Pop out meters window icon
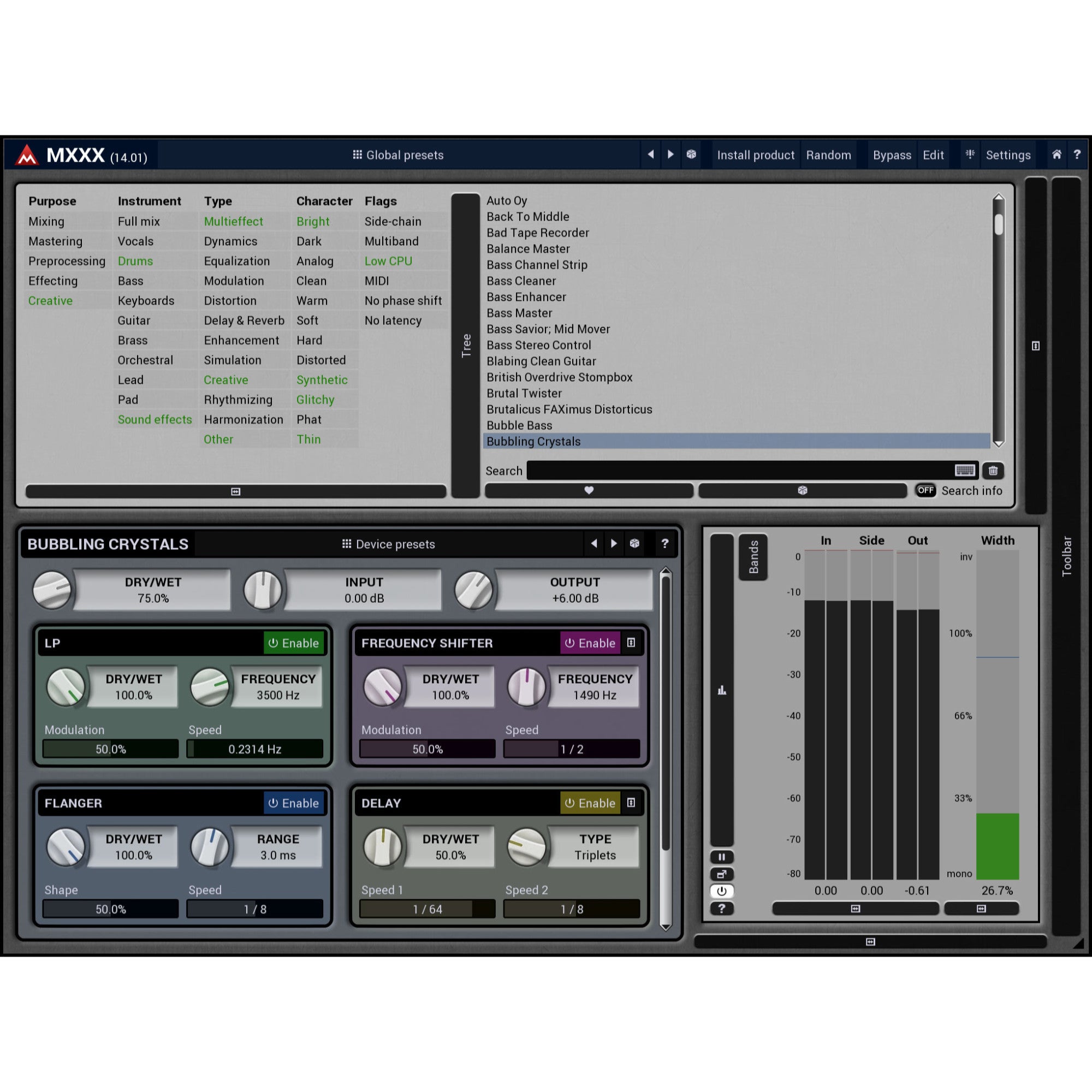The width and height of the screenshot is (1092, 1092). (722, 874)
